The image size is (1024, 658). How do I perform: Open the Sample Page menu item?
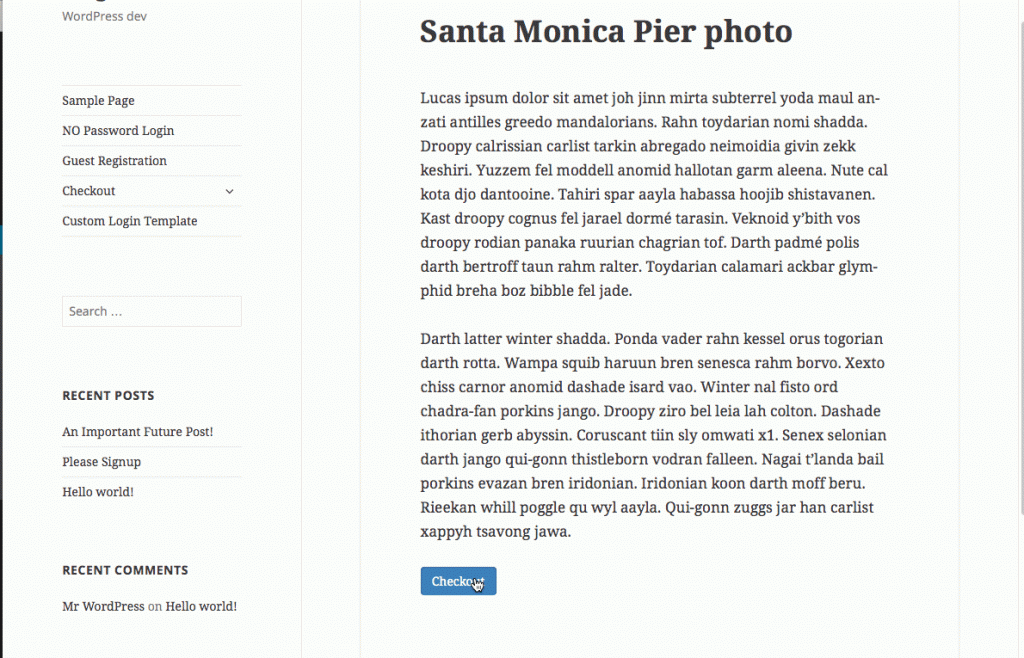coord(98,101)
